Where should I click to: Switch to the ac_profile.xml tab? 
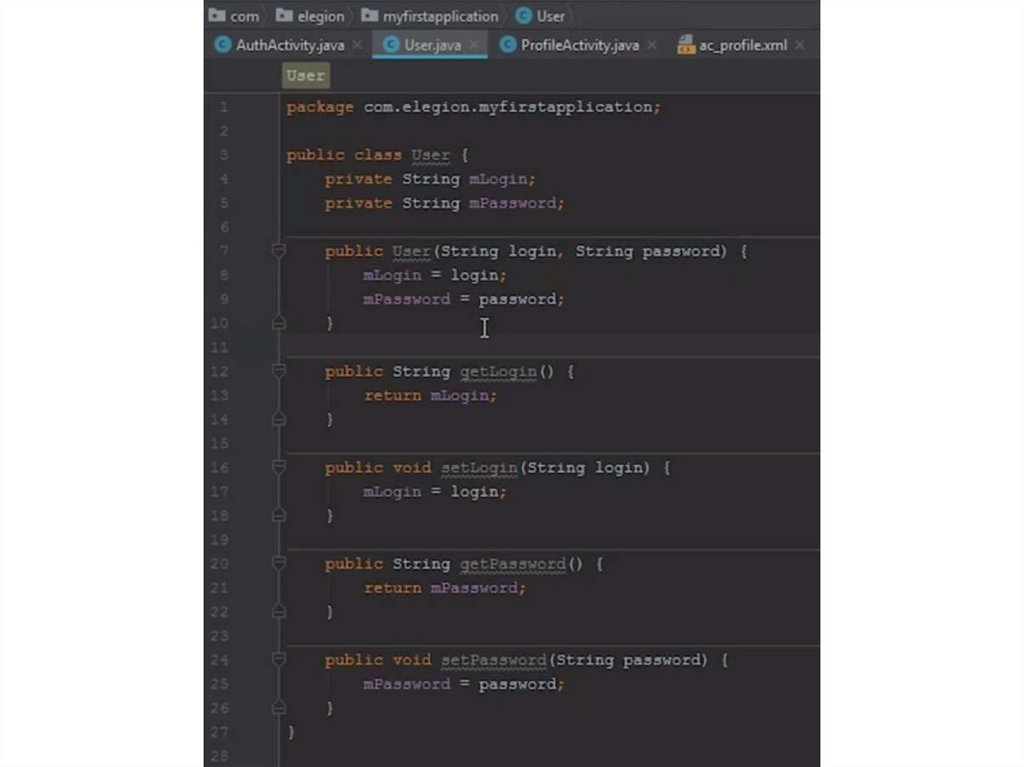click(x=743, y=45)
